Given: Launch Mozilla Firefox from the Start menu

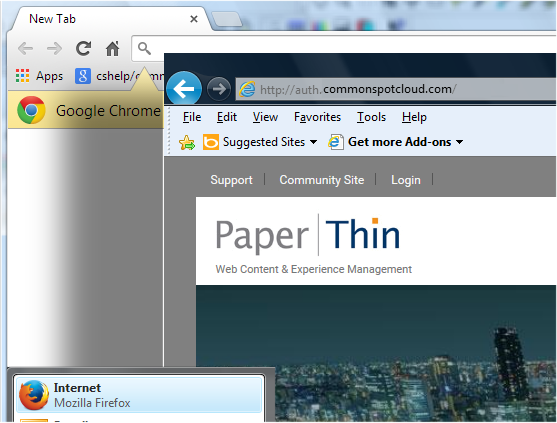Looking at the screenshot, I should [x=139, y=395].
